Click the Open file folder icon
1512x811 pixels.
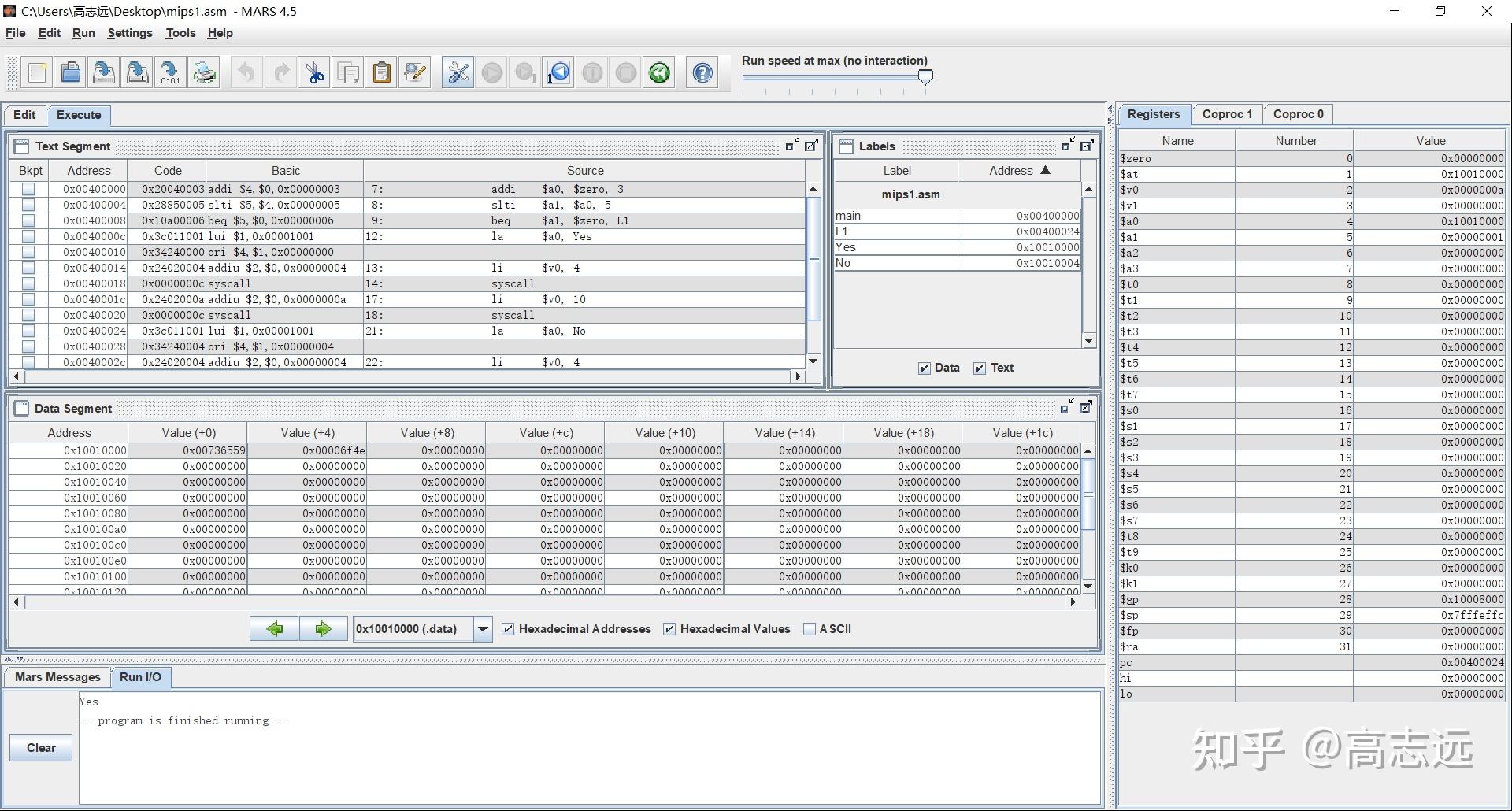[x=70, y=73]
